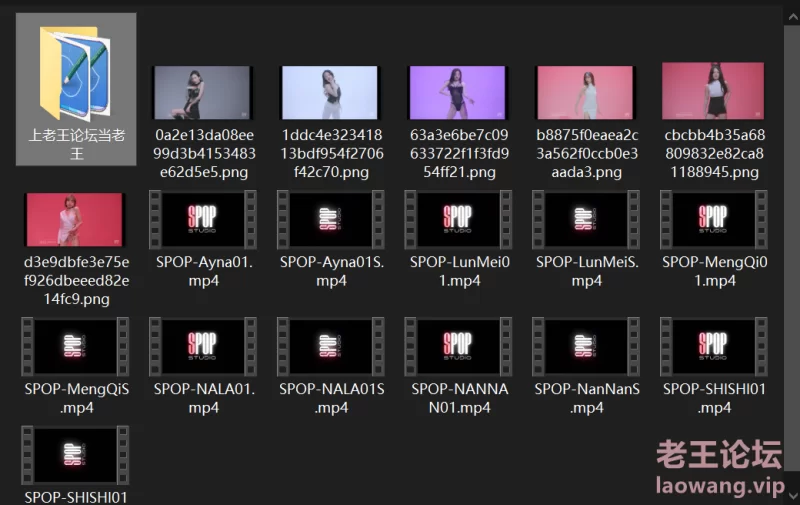Click the file name SPOP-MengQiS.mp4
The height and width of the screenshot is (505, 800).
77,398
